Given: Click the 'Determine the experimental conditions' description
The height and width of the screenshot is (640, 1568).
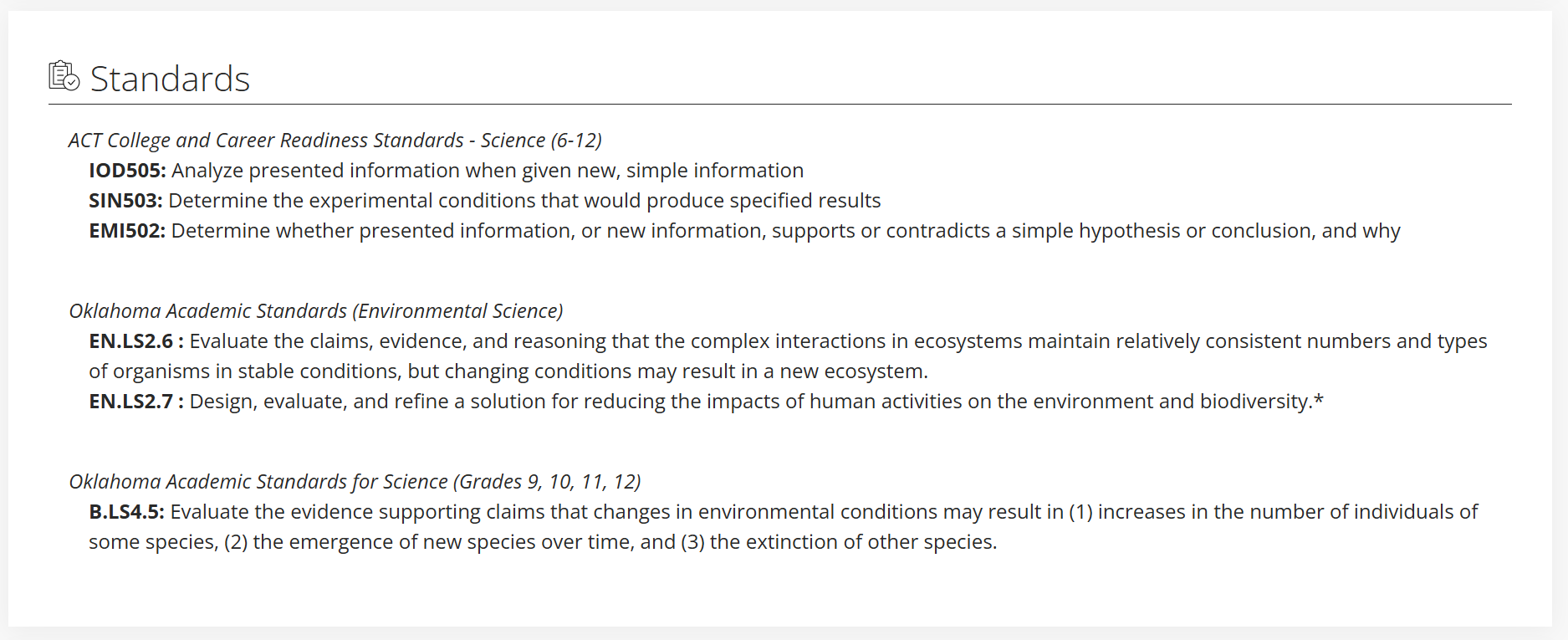Looking at the screenshot, I should point(524,201).
